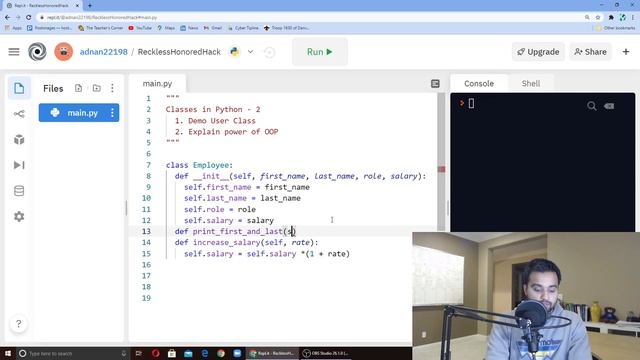Open the Settings gear sidebar icon
The width and height of the screenshot is (640, 360).
point(19,216)
